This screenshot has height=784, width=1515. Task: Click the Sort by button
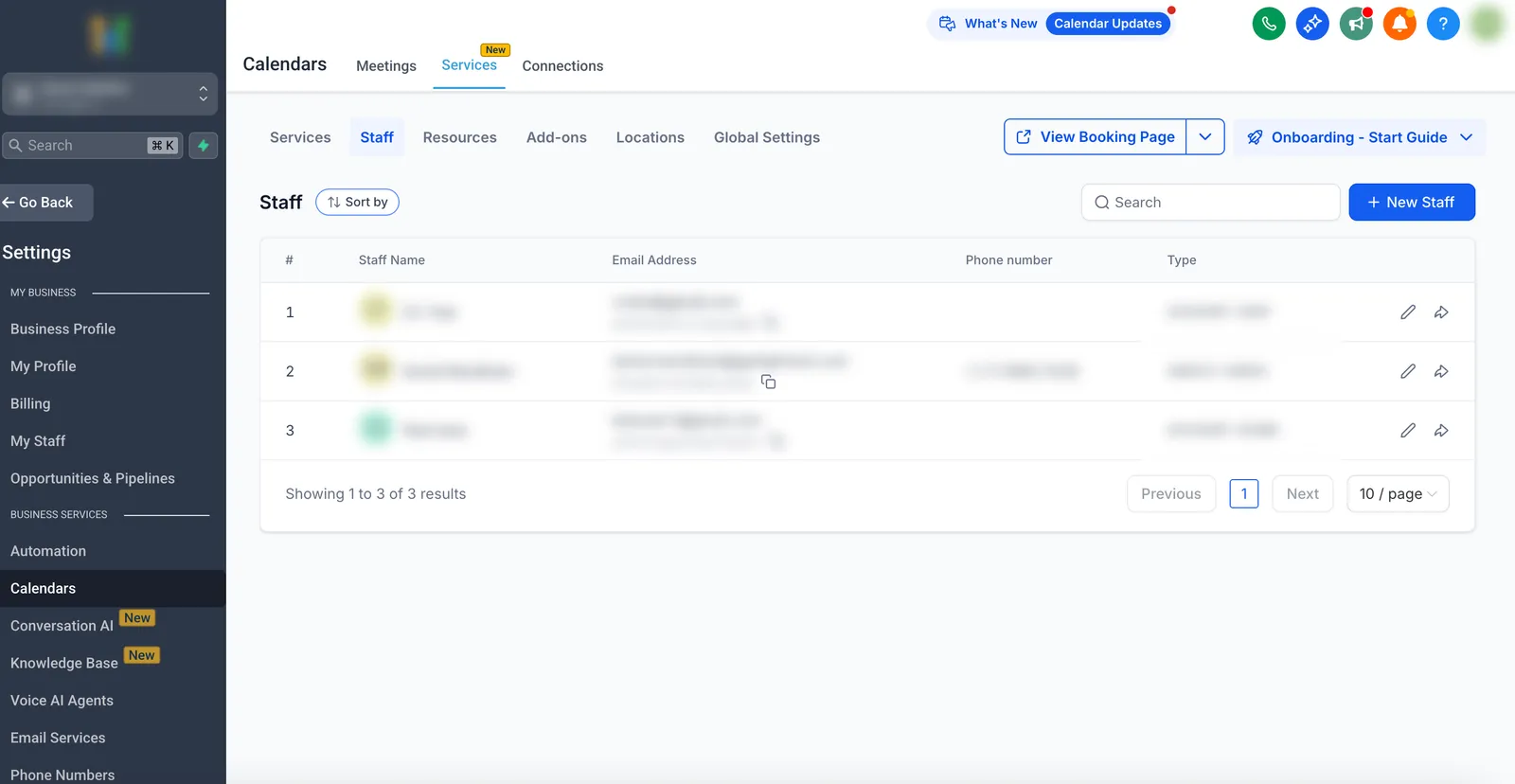point(357,203)
